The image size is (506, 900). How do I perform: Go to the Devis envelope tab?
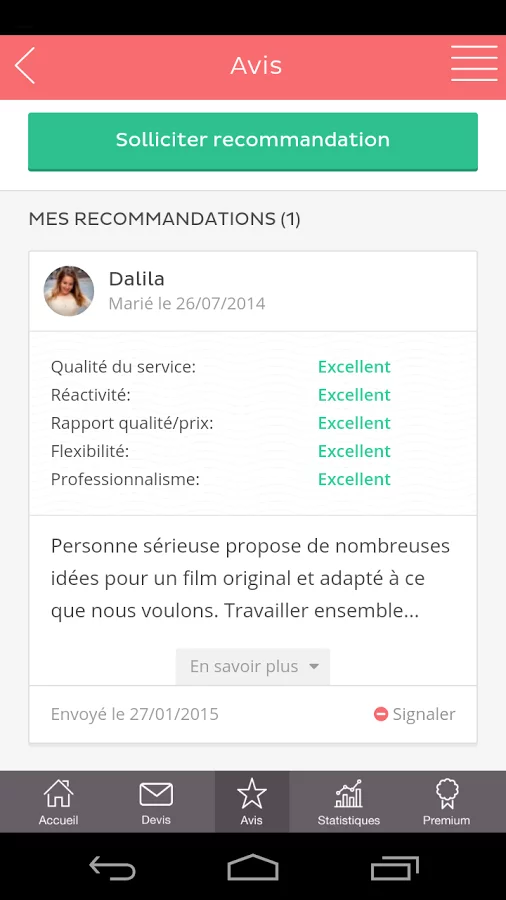pyautogui.click(x=156, y=801)
